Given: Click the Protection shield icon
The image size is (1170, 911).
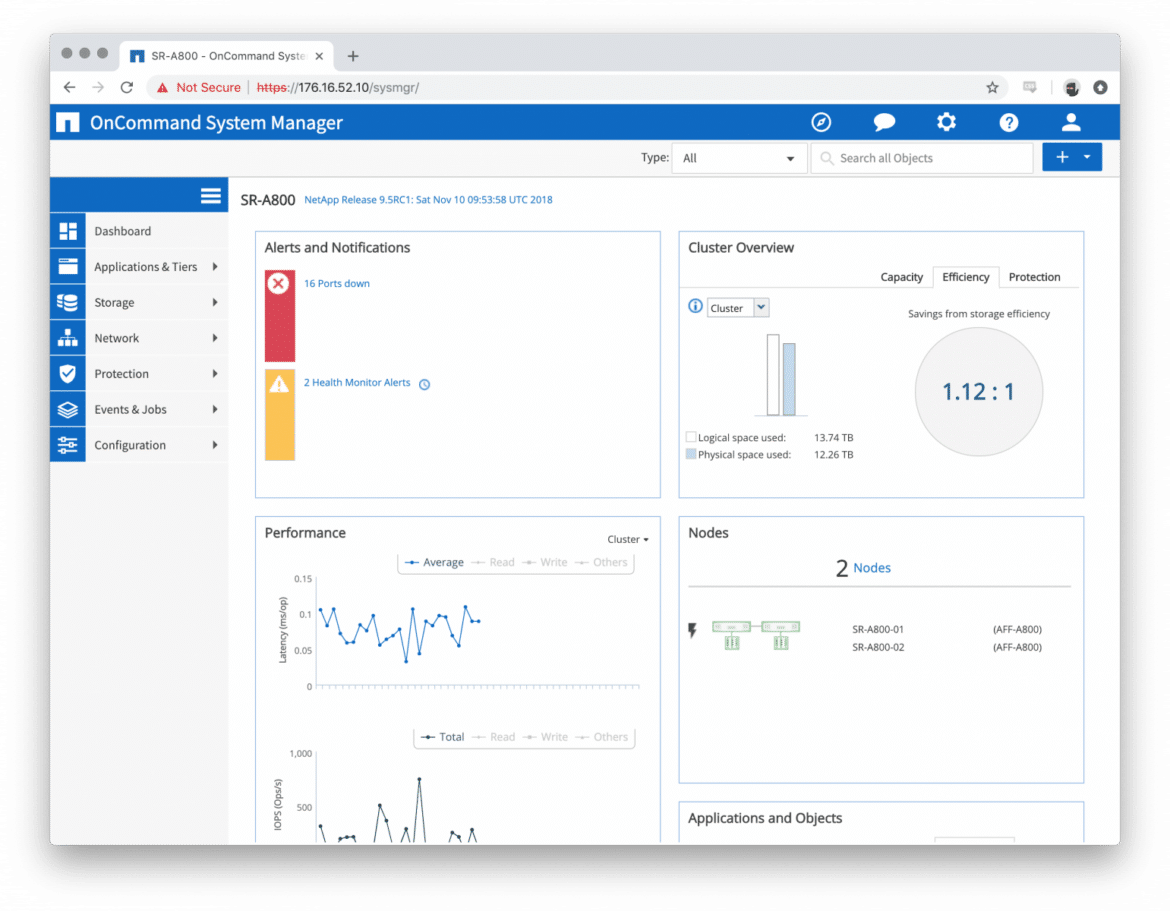Looking at the screenshot, I should [x=68, y=374].
